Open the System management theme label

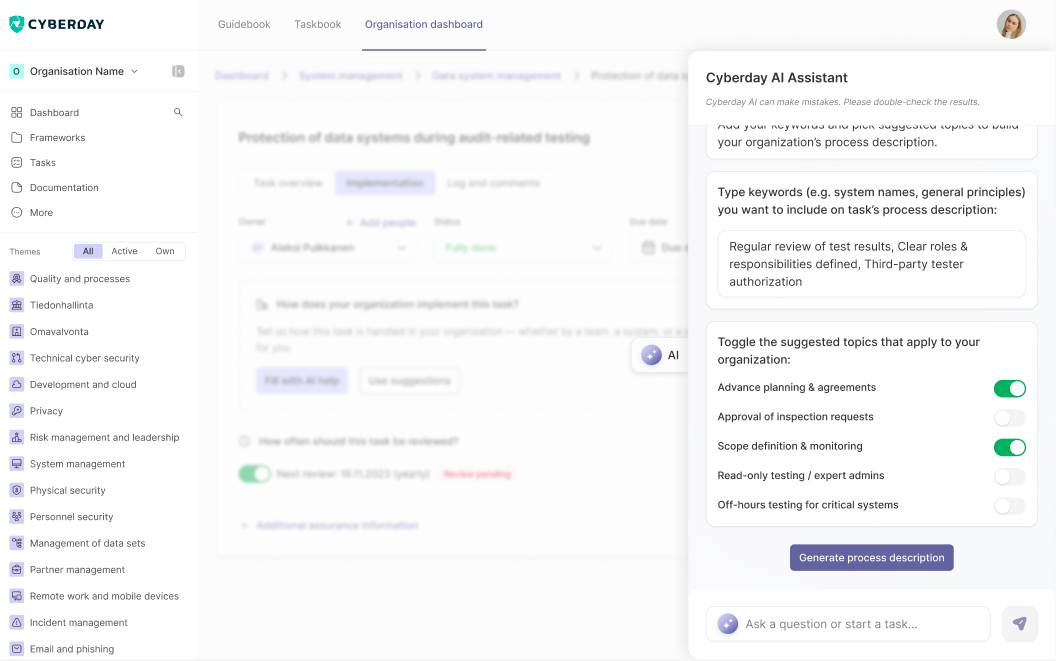77,464
